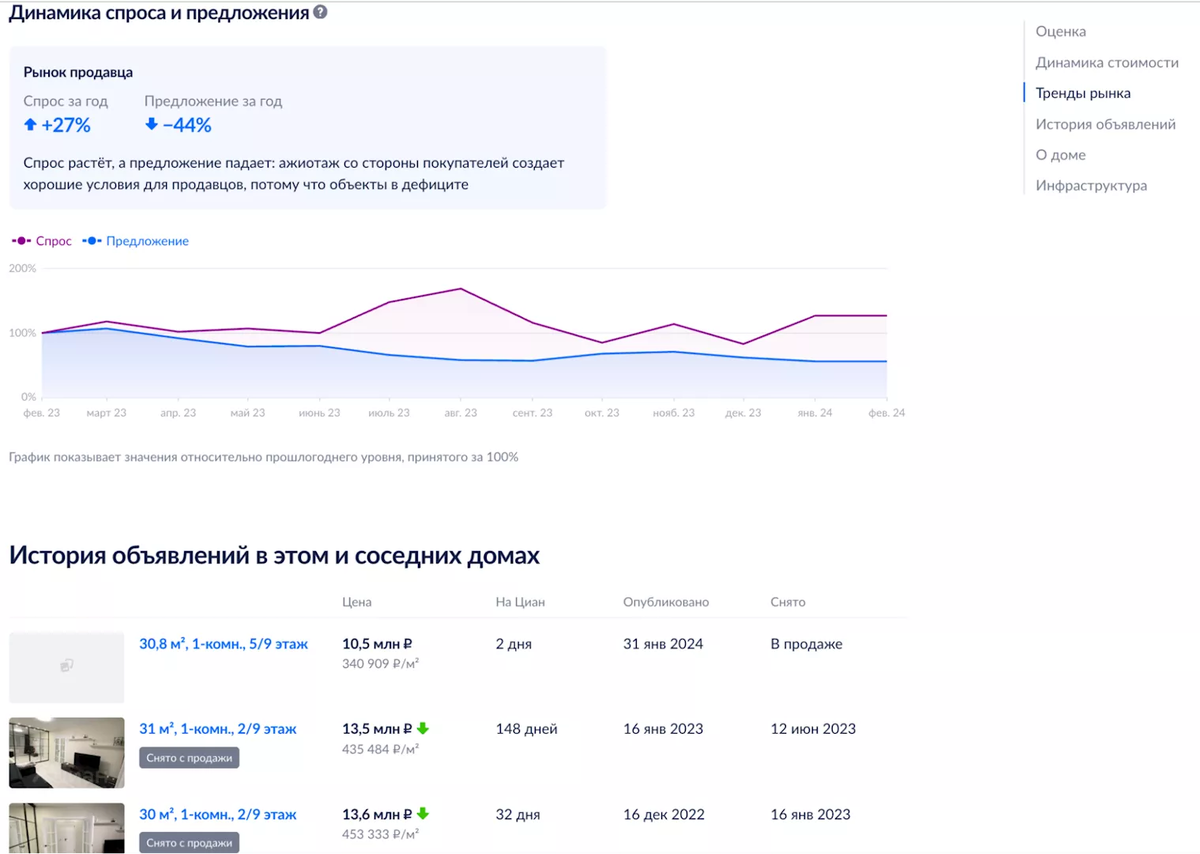Select the blue Предложение legend marker
Image resolution: width=1200 pixels, height=854 pixels.
(x=91, y=241)
